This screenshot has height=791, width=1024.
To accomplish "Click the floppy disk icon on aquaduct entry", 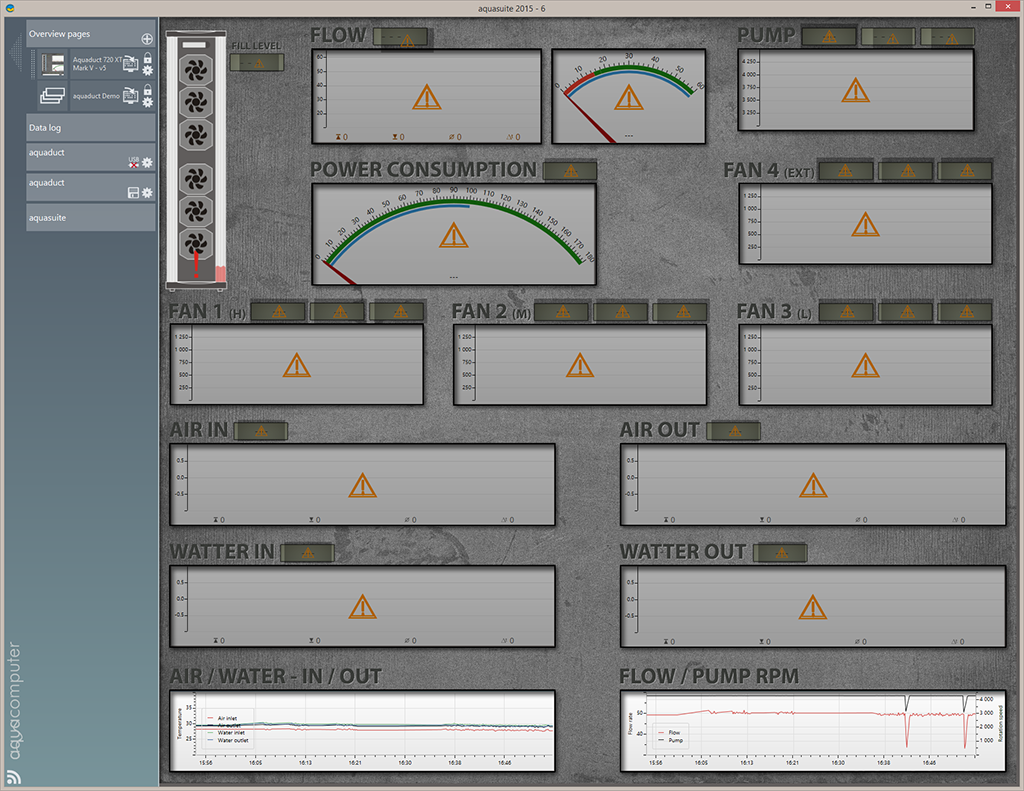I will pos(133,192).
